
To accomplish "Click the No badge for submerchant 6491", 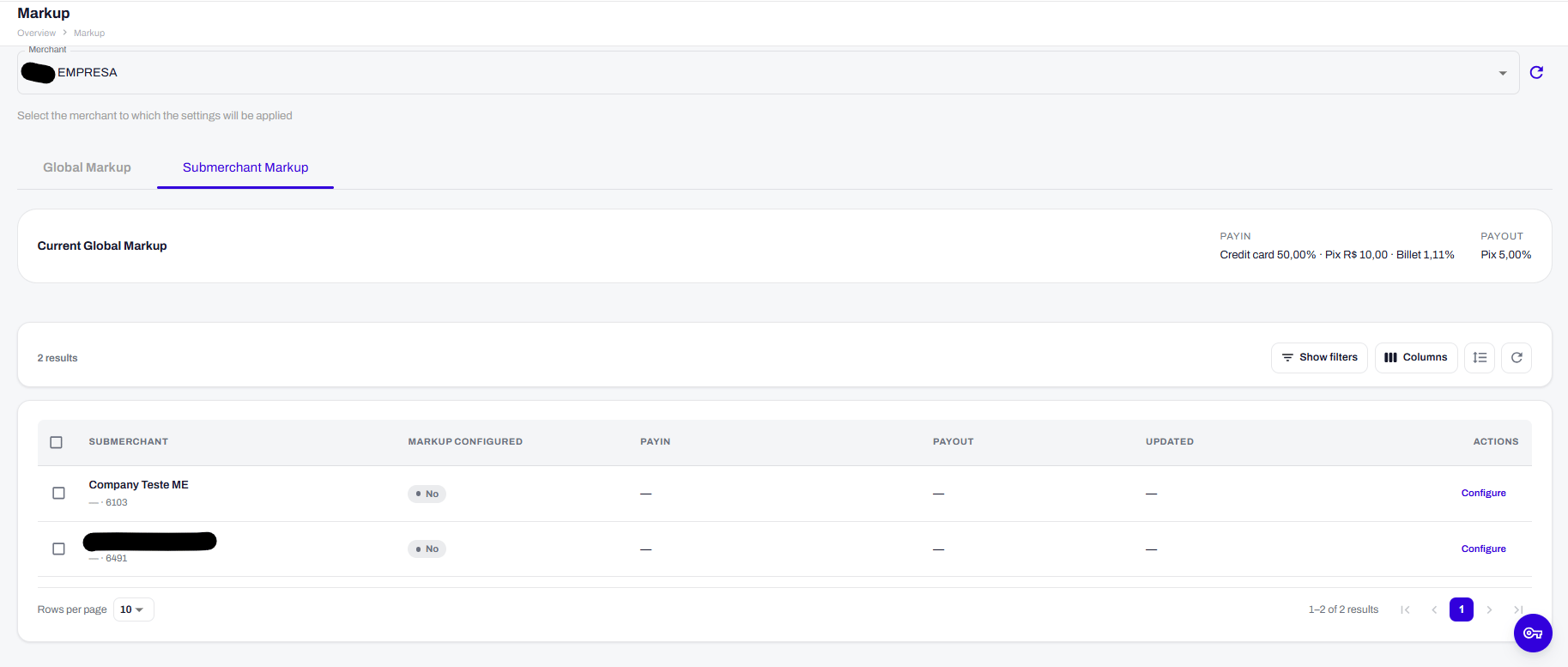I will (427, 549).
